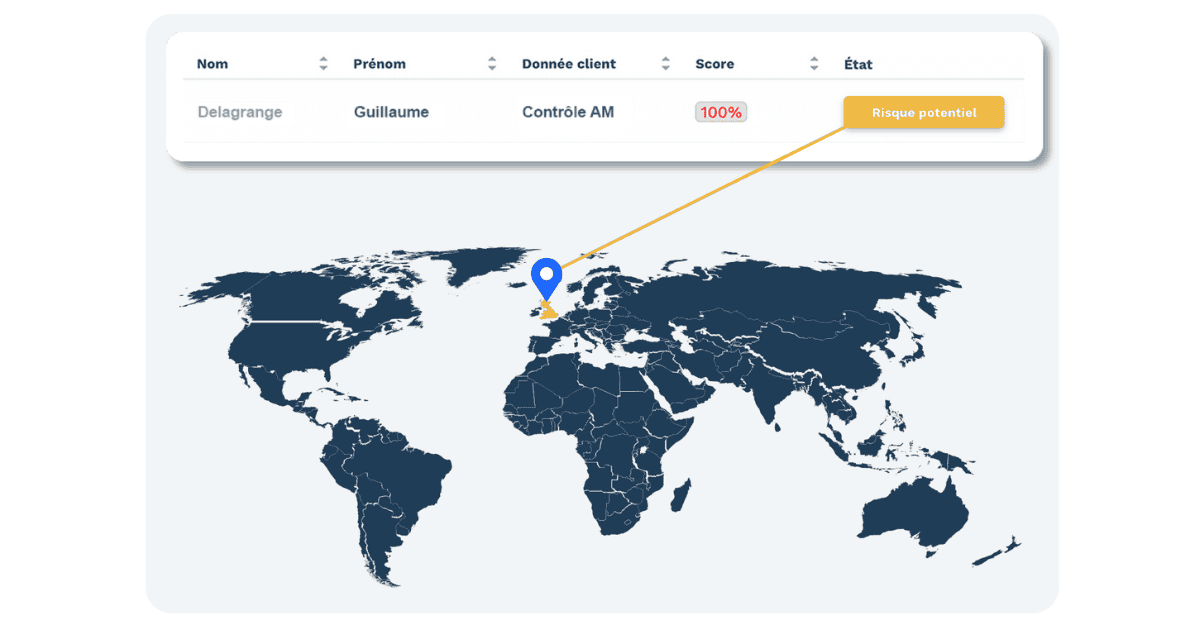Click the blue location pin on map
The height and width of the screenshot is (630, 1200).
click(546, 276)
